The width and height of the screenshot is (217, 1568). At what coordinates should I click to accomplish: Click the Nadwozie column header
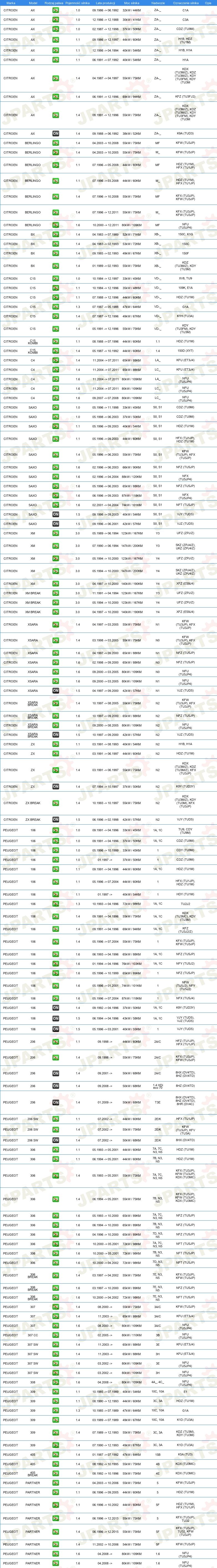coord(158,3)
